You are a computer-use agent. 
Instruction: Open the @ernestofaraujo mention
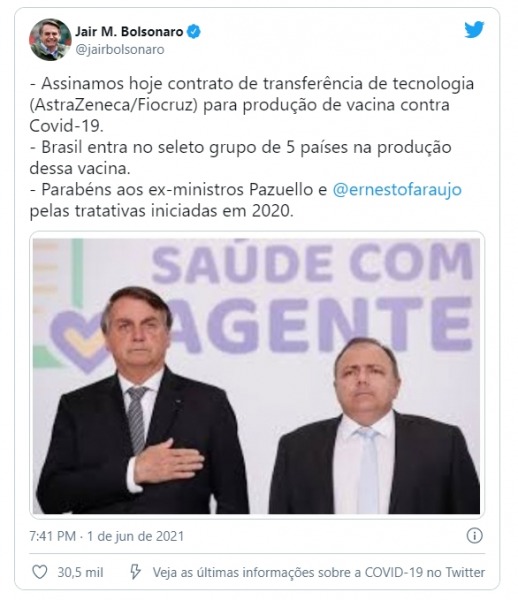point(397,189)
